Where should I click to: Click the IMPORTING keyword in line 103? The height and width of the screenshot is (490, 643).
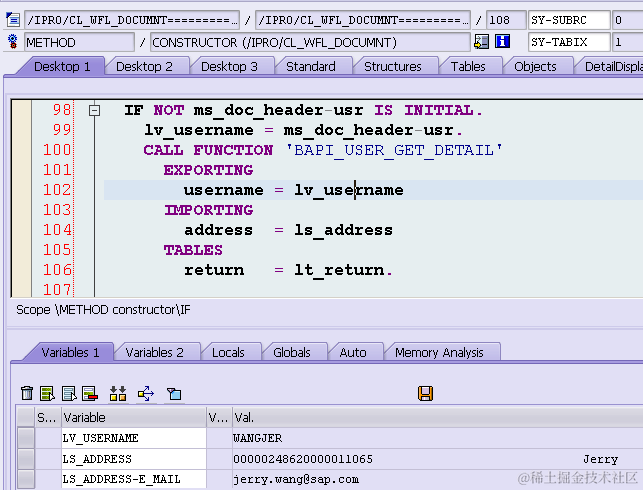pyautogui.click(x=209, y=210)
